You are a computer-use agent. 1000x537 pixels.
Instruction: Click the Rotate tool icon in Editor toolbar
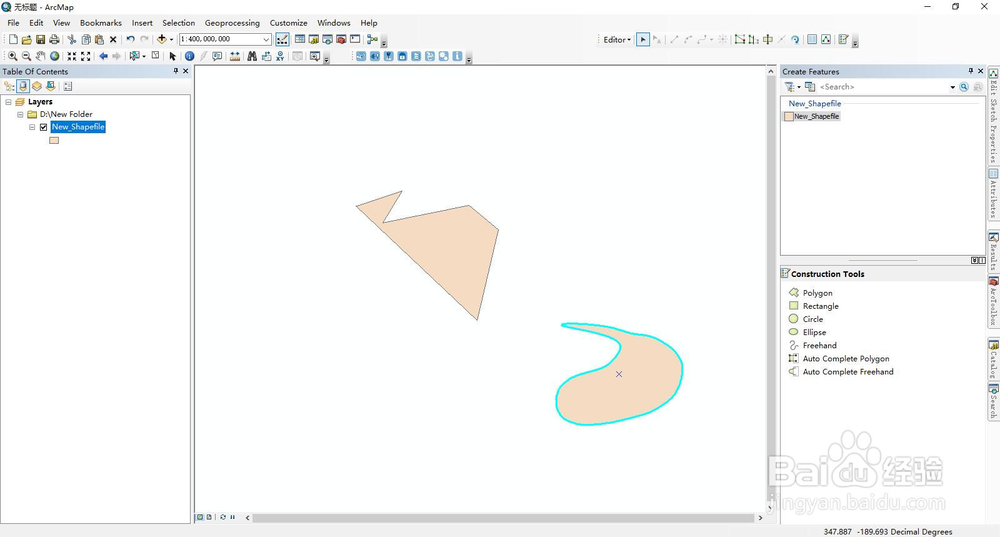pyautogui.click(x=795, y=40)
